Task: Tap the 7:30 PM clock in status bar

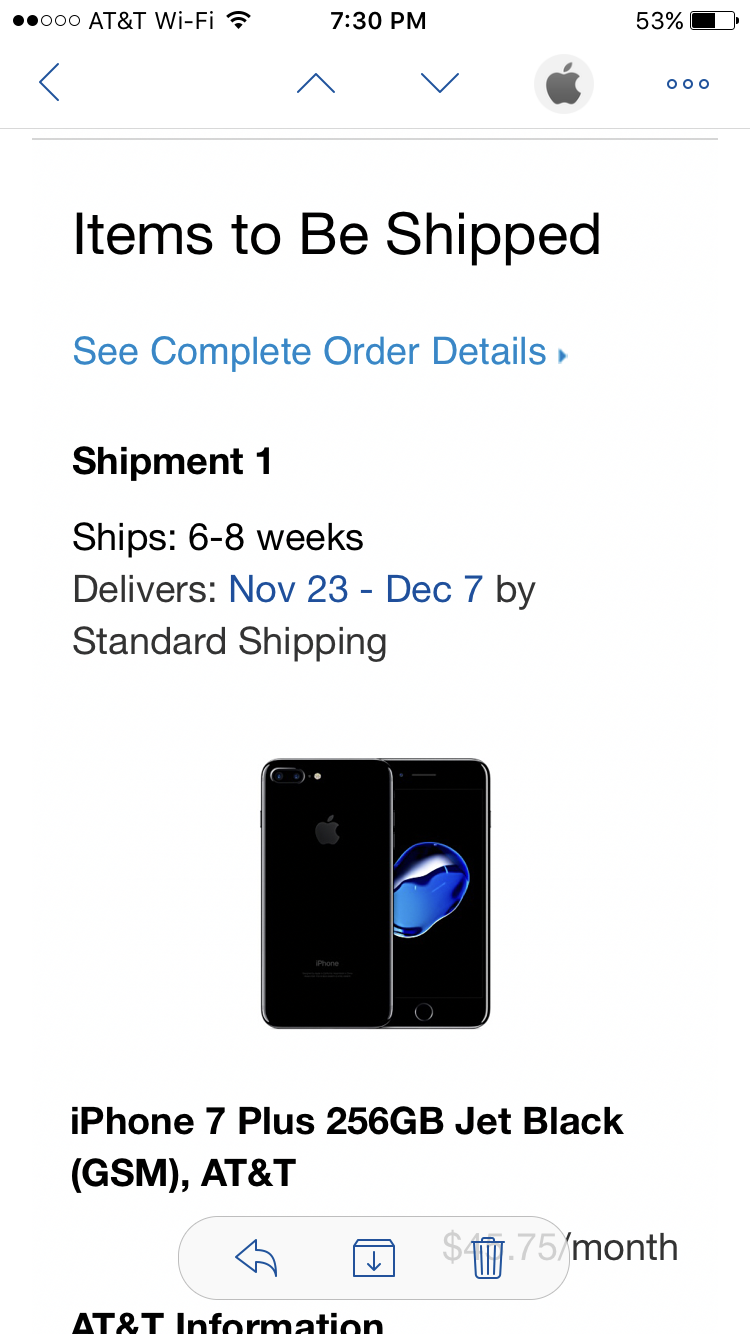Action: (x=378, y=20)
